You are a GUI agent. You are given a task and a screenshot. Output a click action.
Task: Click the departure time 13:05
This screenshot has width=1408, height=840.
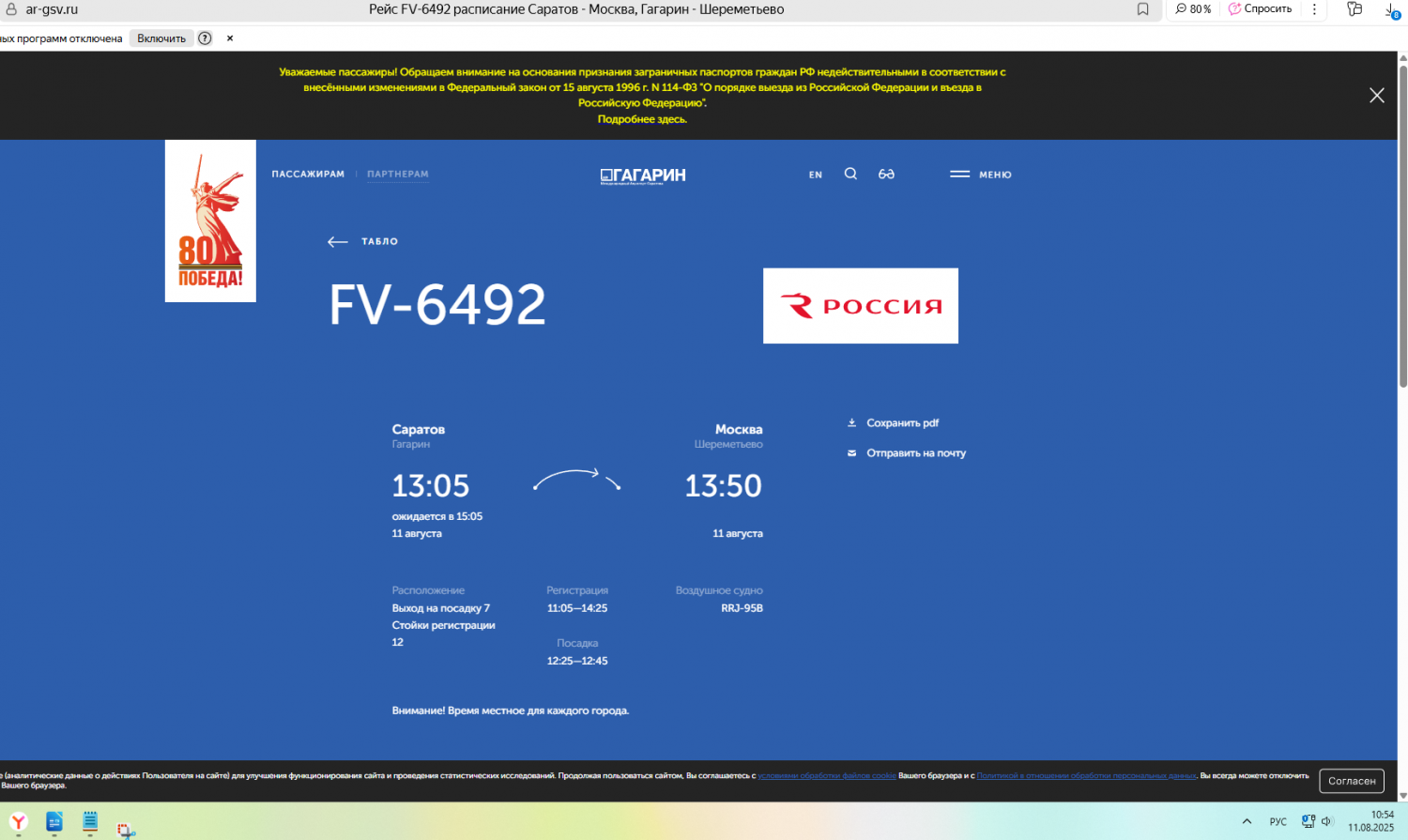coord(431,486)
